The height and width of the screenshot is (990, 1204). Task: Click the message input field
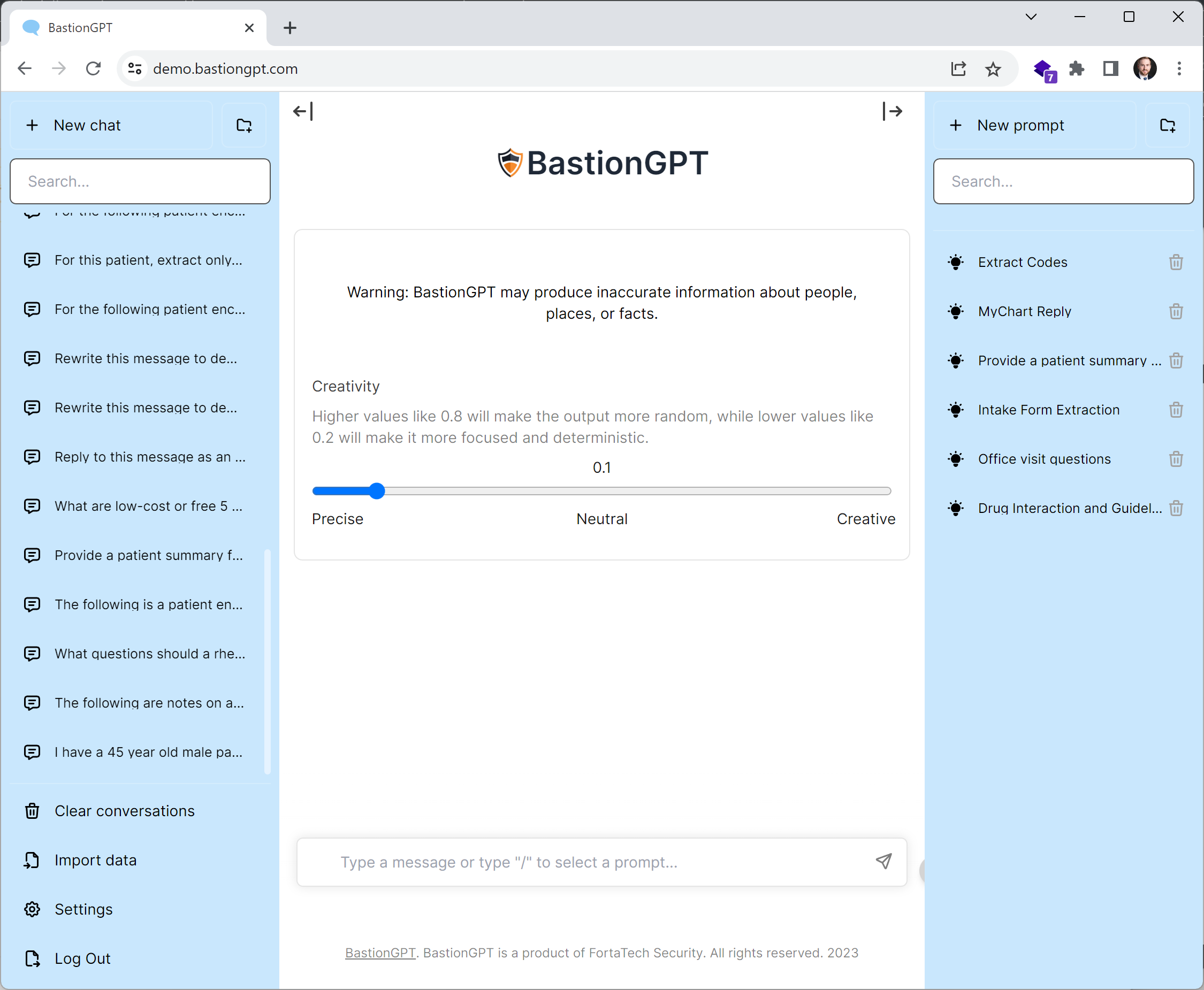point(601,862)
